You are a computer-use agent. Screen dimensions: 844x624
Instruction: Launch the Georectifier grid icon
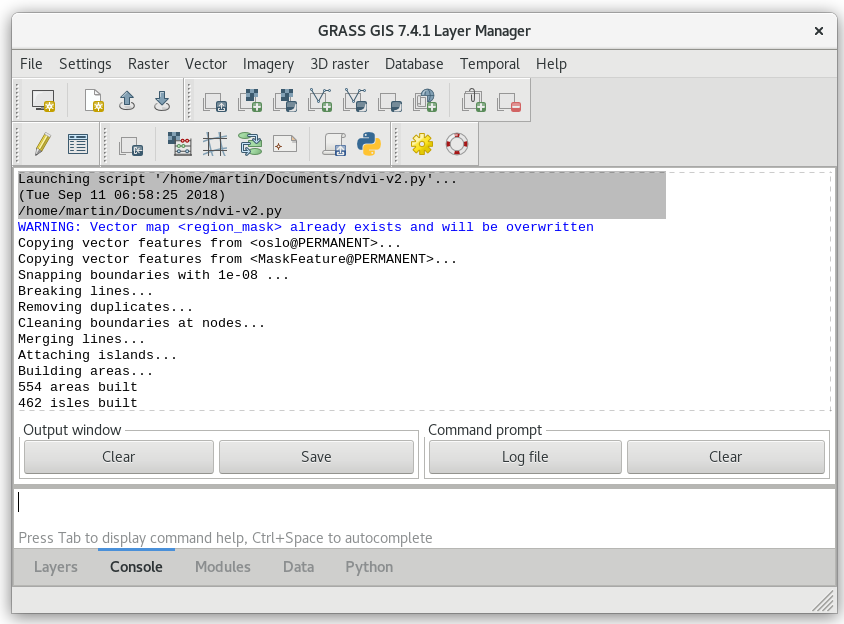(x=215, y=144)
